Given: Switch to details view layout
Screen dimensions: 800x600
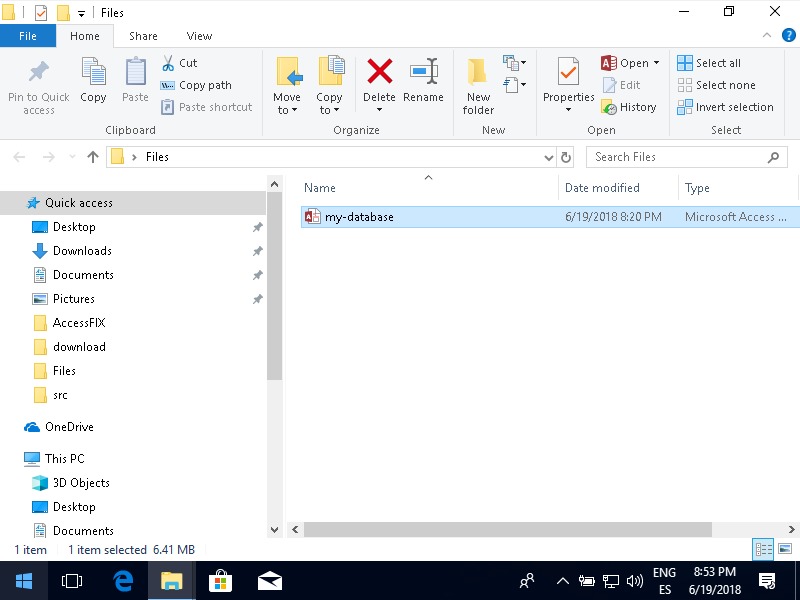Looking at the screenshot, I should 764,549.
